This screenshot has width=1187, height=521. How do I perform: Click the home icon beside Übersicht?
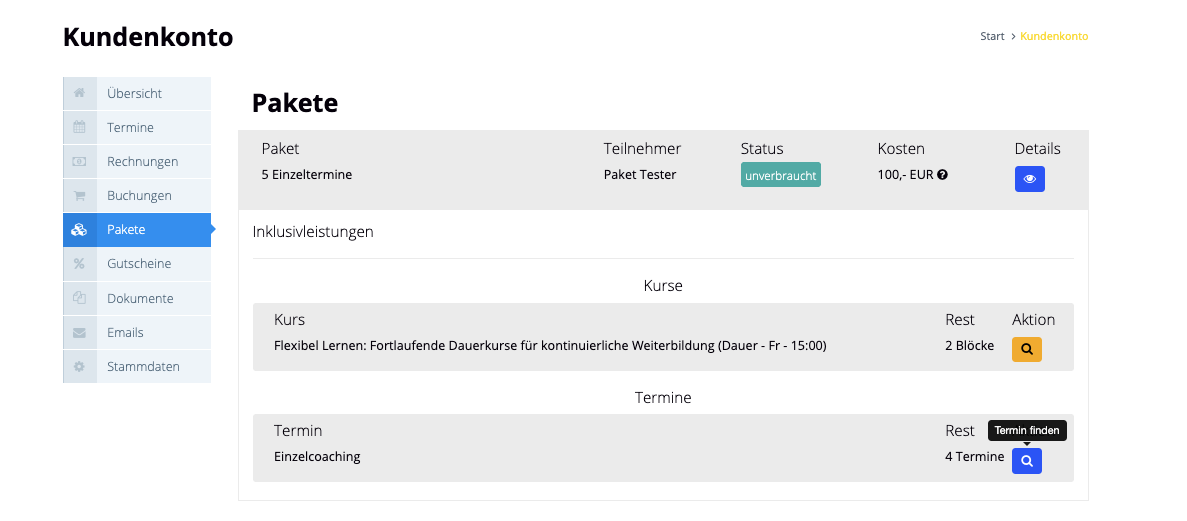(79, 93)
